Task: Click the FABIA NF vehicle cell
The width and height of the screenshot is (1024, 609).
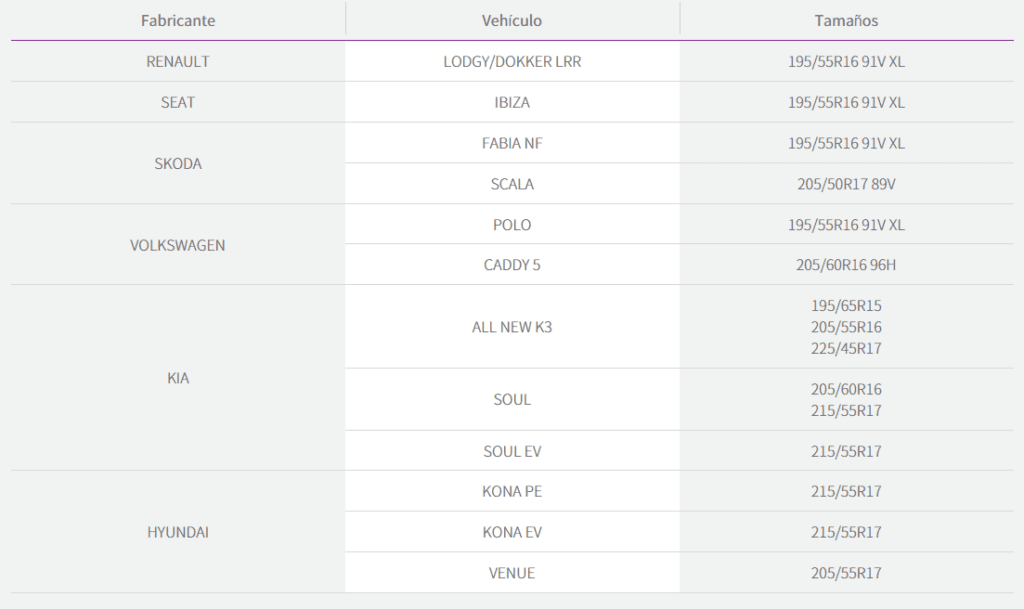Action: (512, 143)
